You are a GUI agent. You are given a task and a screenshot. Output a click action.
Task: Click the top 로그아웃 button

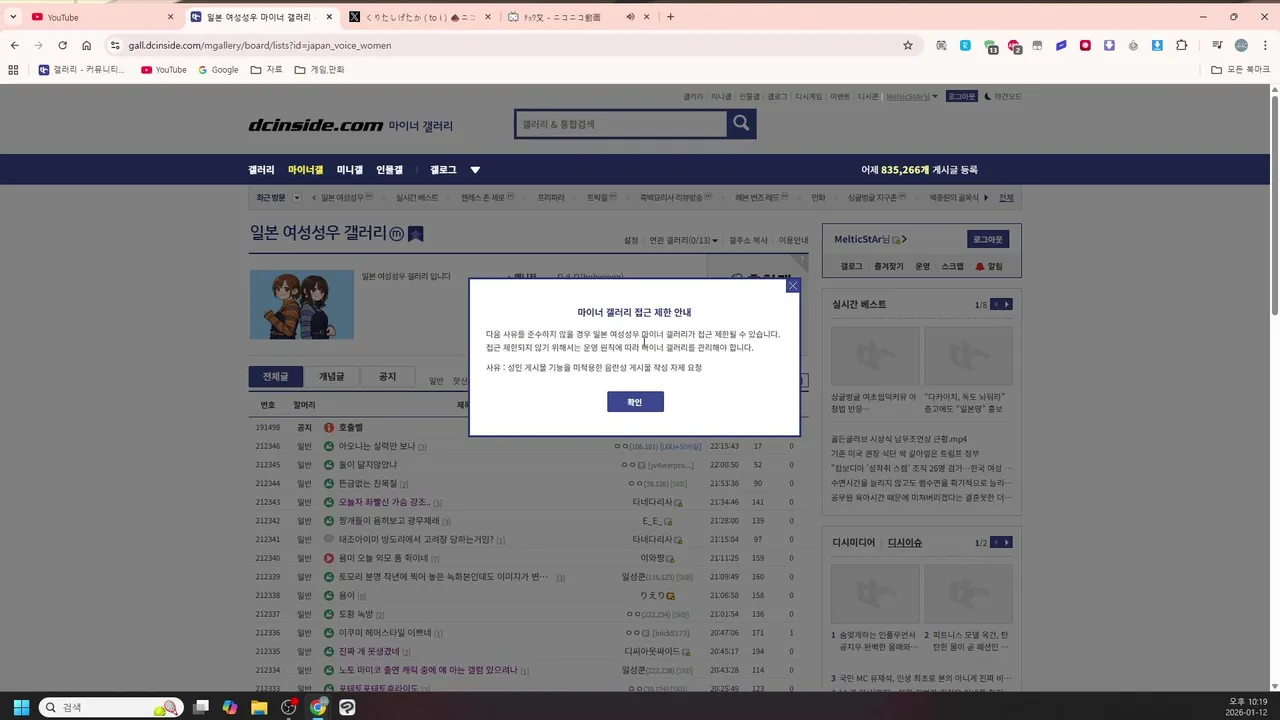961,97
